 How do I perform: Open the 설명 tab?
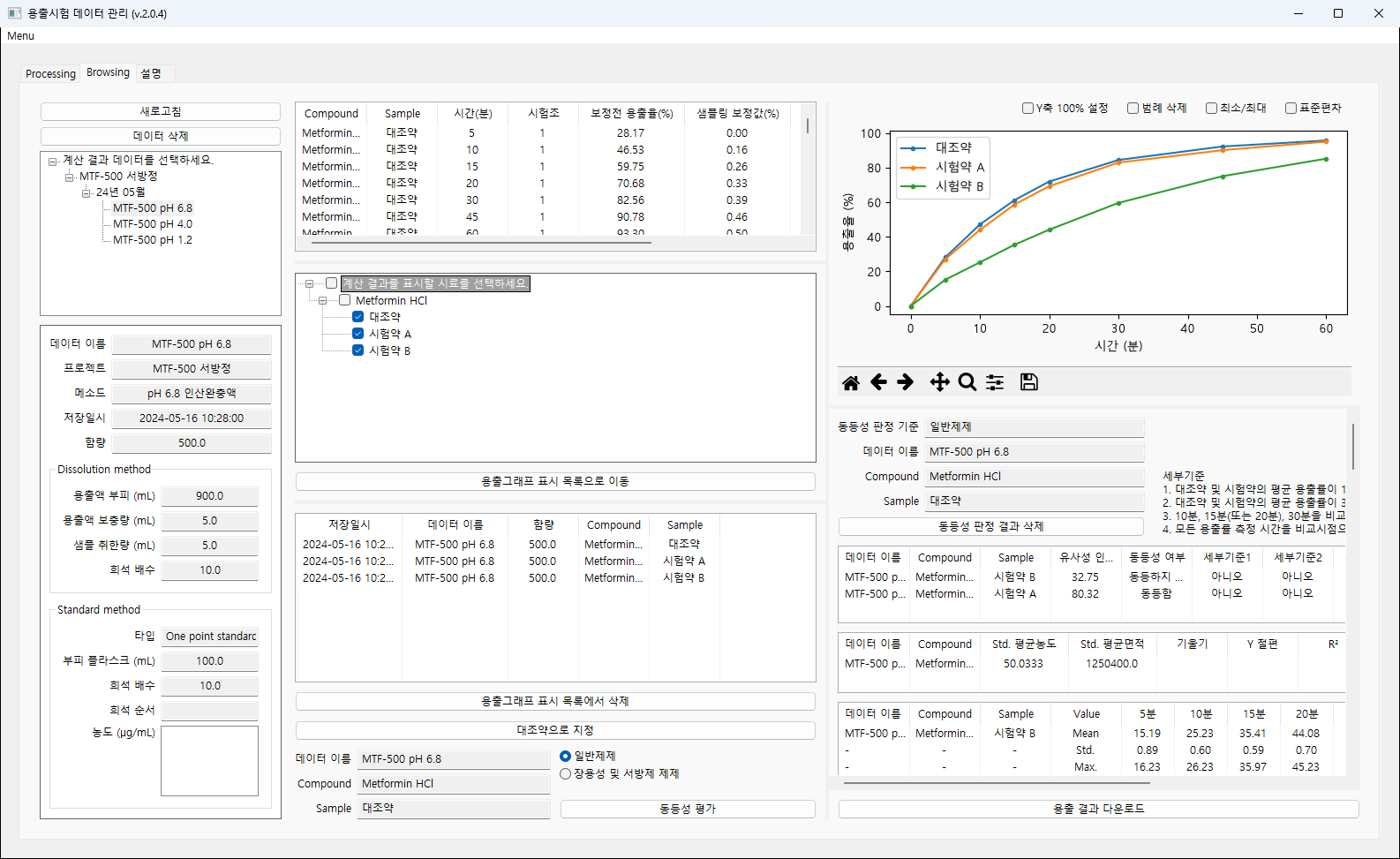tap(151, 74)
